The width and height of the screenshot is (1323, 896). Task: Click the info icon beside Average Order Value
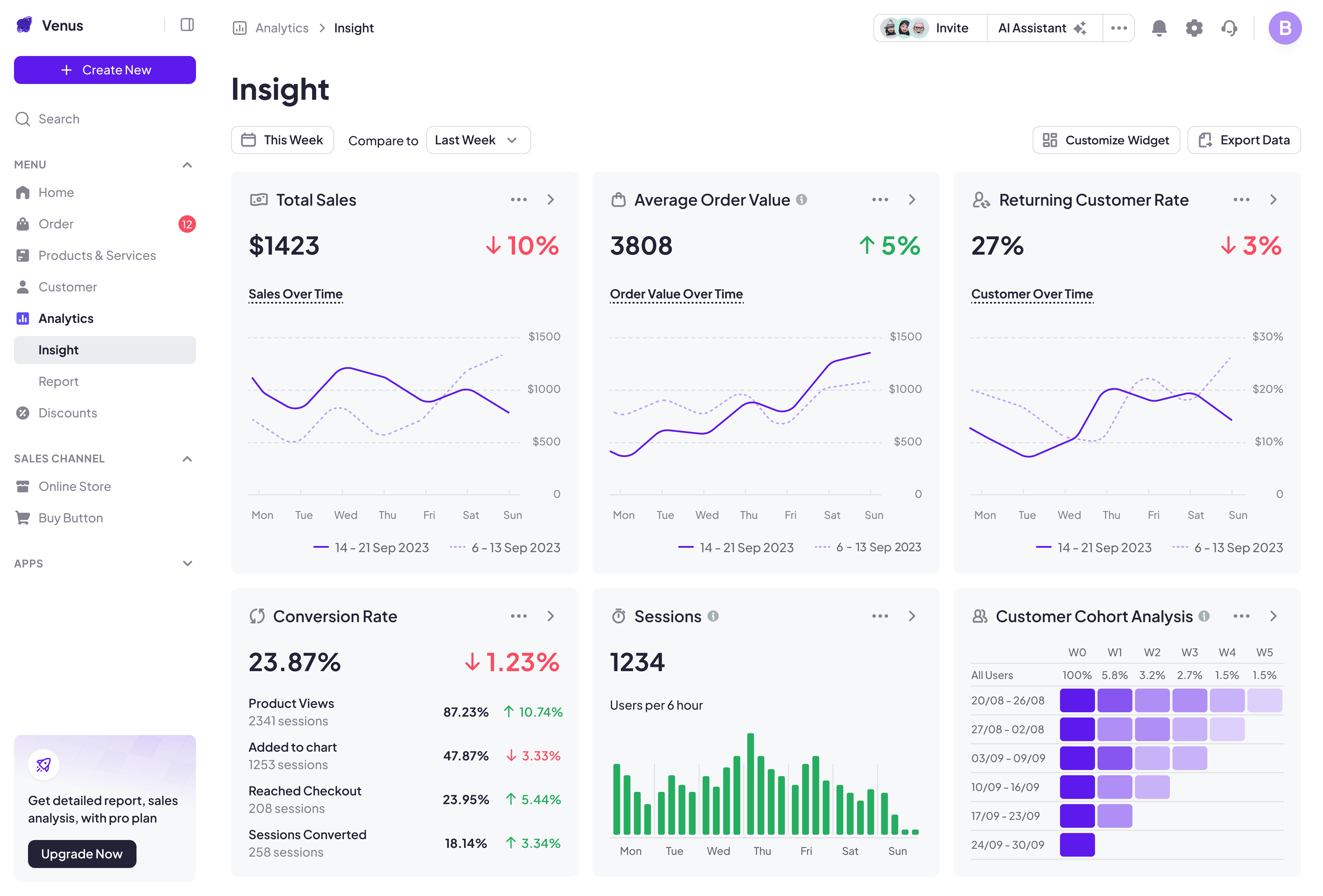click(x=801, y=200)
